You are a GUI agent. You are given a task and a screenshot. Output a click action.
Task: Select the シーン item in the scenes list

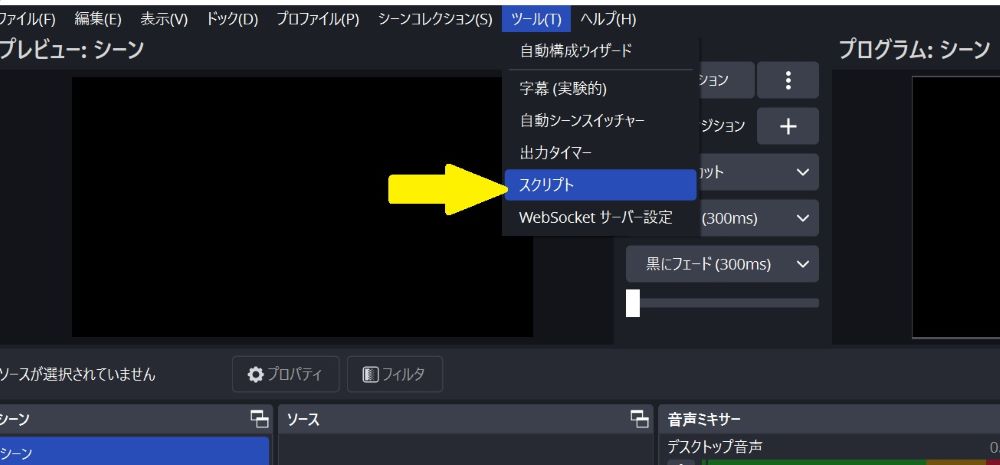pyautogui.click(x=134, y=452)
